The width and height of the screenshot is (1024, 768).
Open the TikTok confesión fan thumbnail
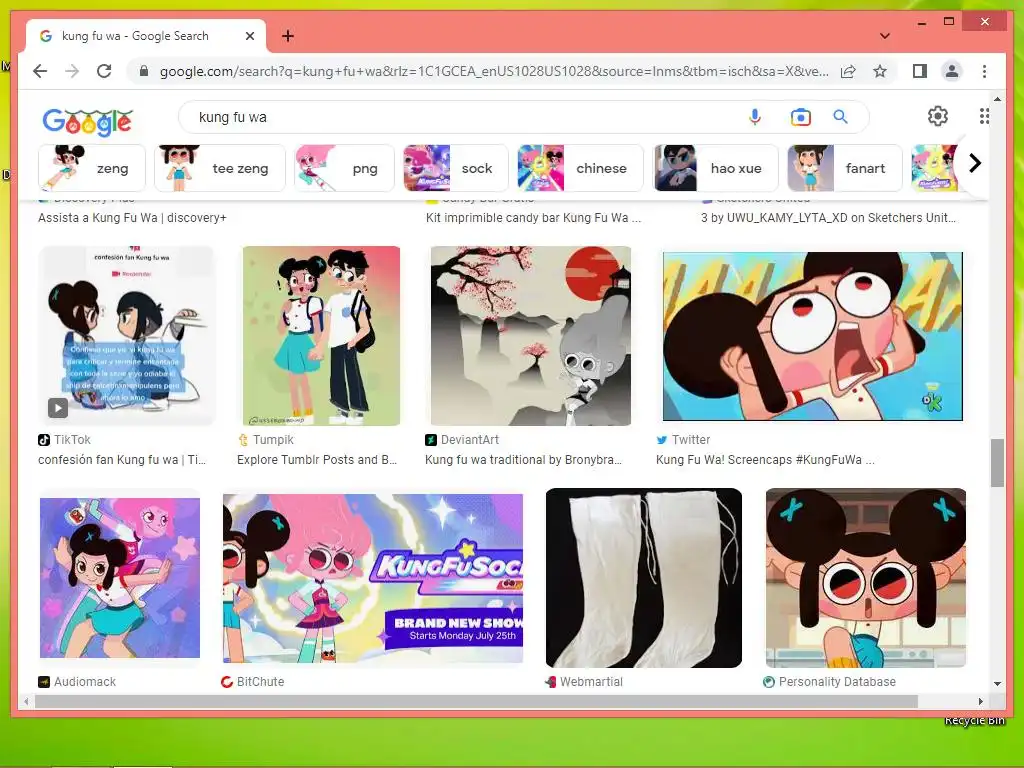point(127,336)
